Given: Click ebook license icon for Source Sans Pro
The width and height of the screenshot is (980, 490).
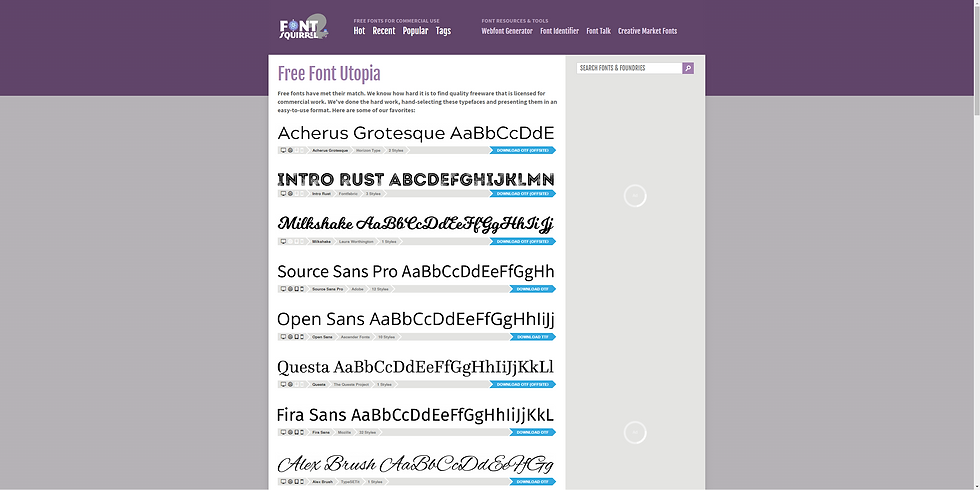Looking at the screenshot, I should (297, 289).
